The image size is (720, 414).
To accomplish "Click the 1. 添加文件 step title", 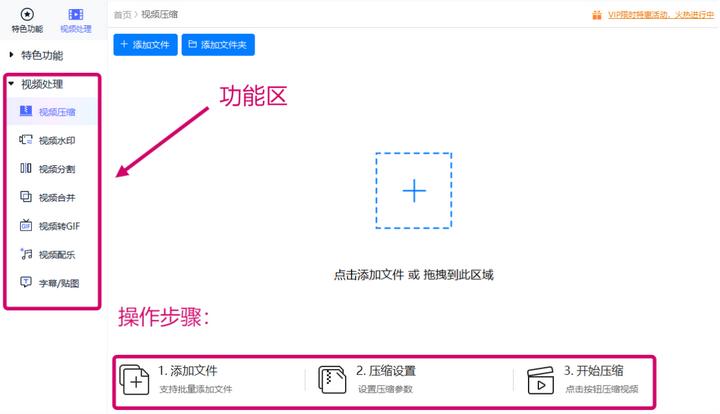I will (x=188, y=370).
